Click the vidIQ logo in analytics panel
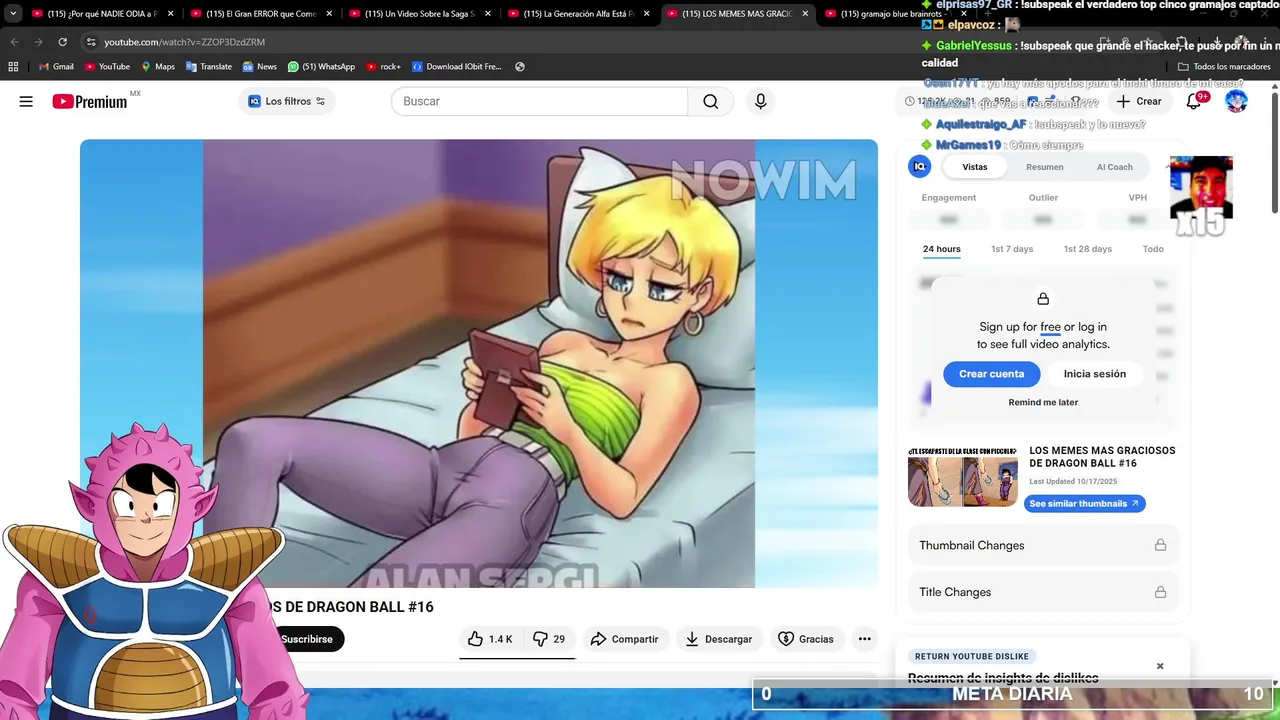The width and height of the screenshot is (1280, 720). point(919,167)
